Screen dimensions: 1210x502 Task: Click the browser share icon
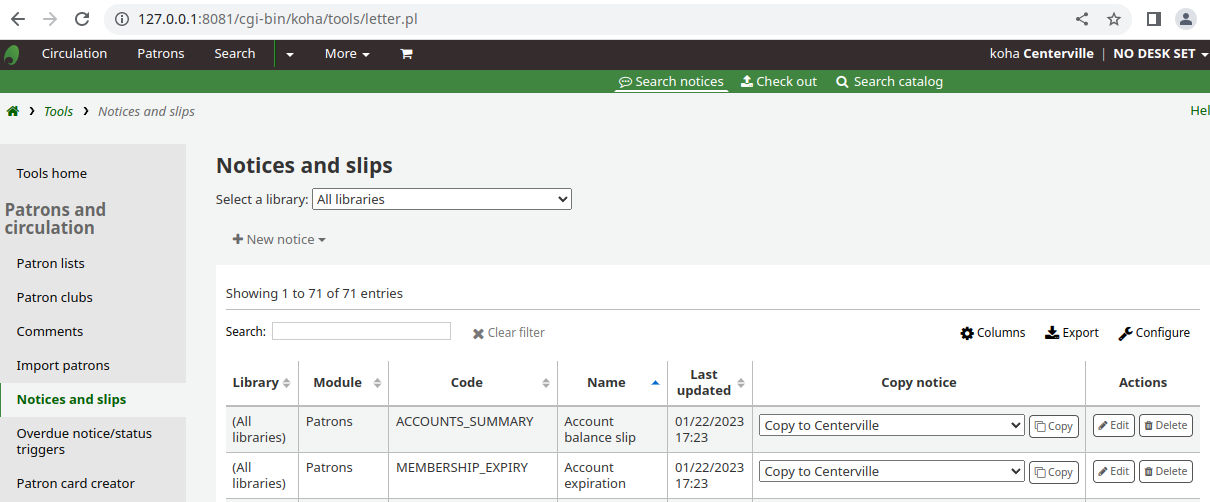[1082, 19]
